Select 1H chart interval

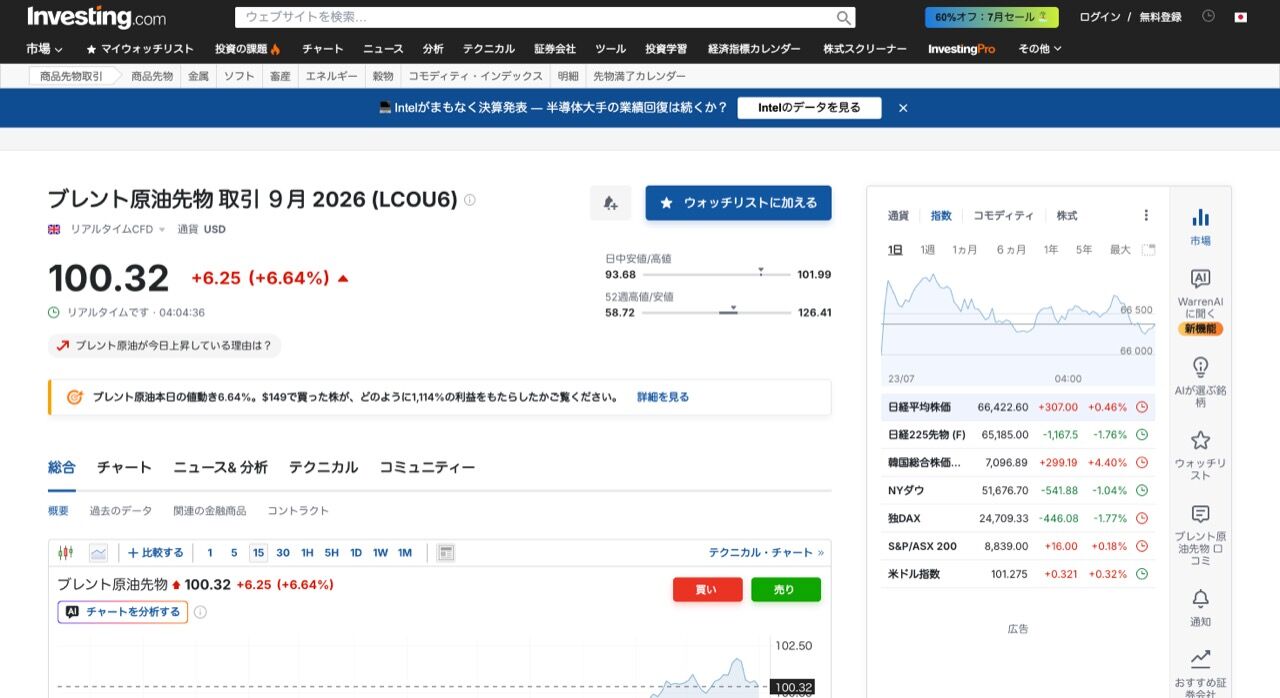click(x=307, y=552)
